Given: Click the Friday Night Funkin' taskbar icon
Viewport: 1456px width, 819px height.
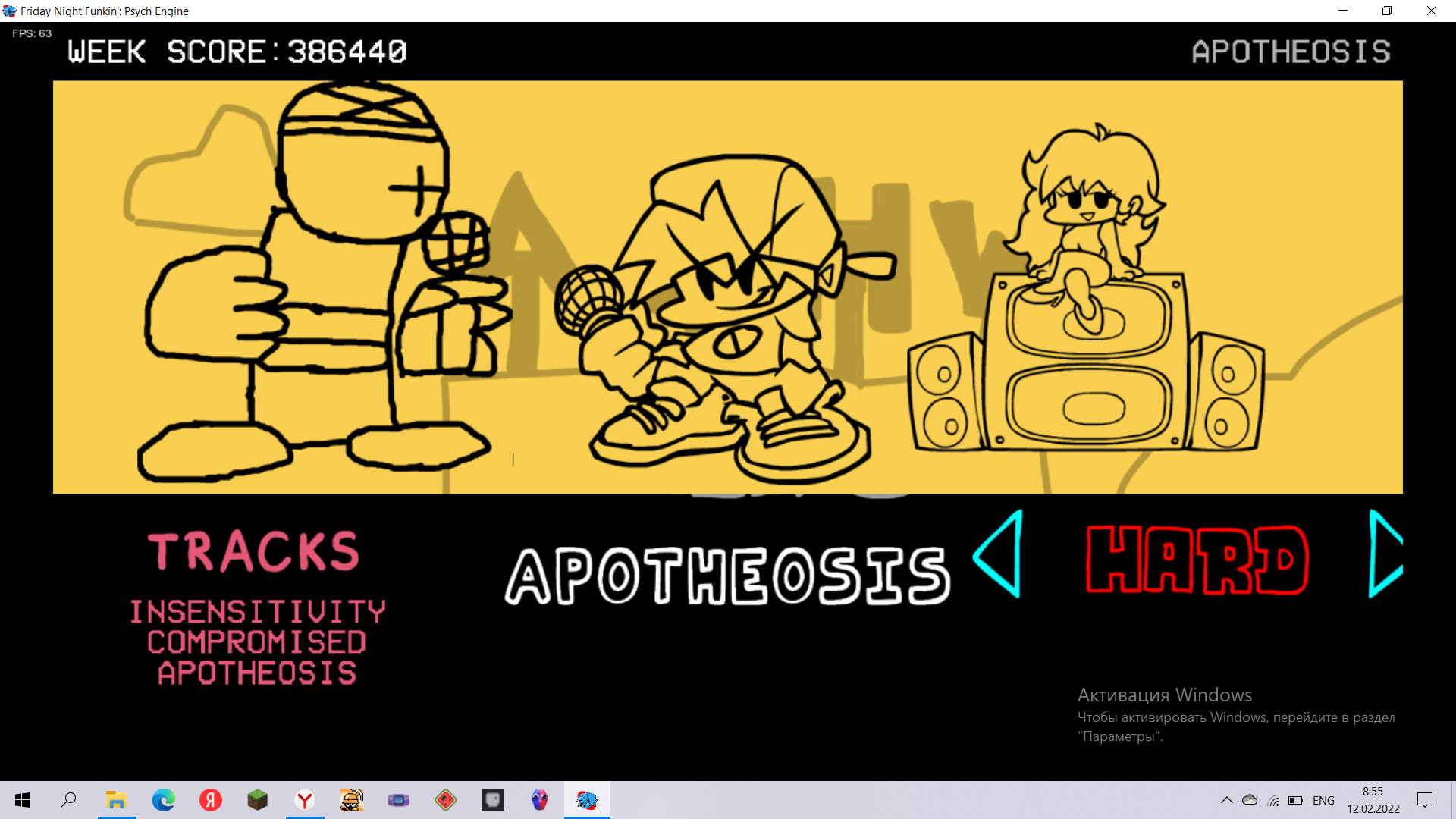Looking at the screenshot, I should pyautogui.click(x=587, y=800).
